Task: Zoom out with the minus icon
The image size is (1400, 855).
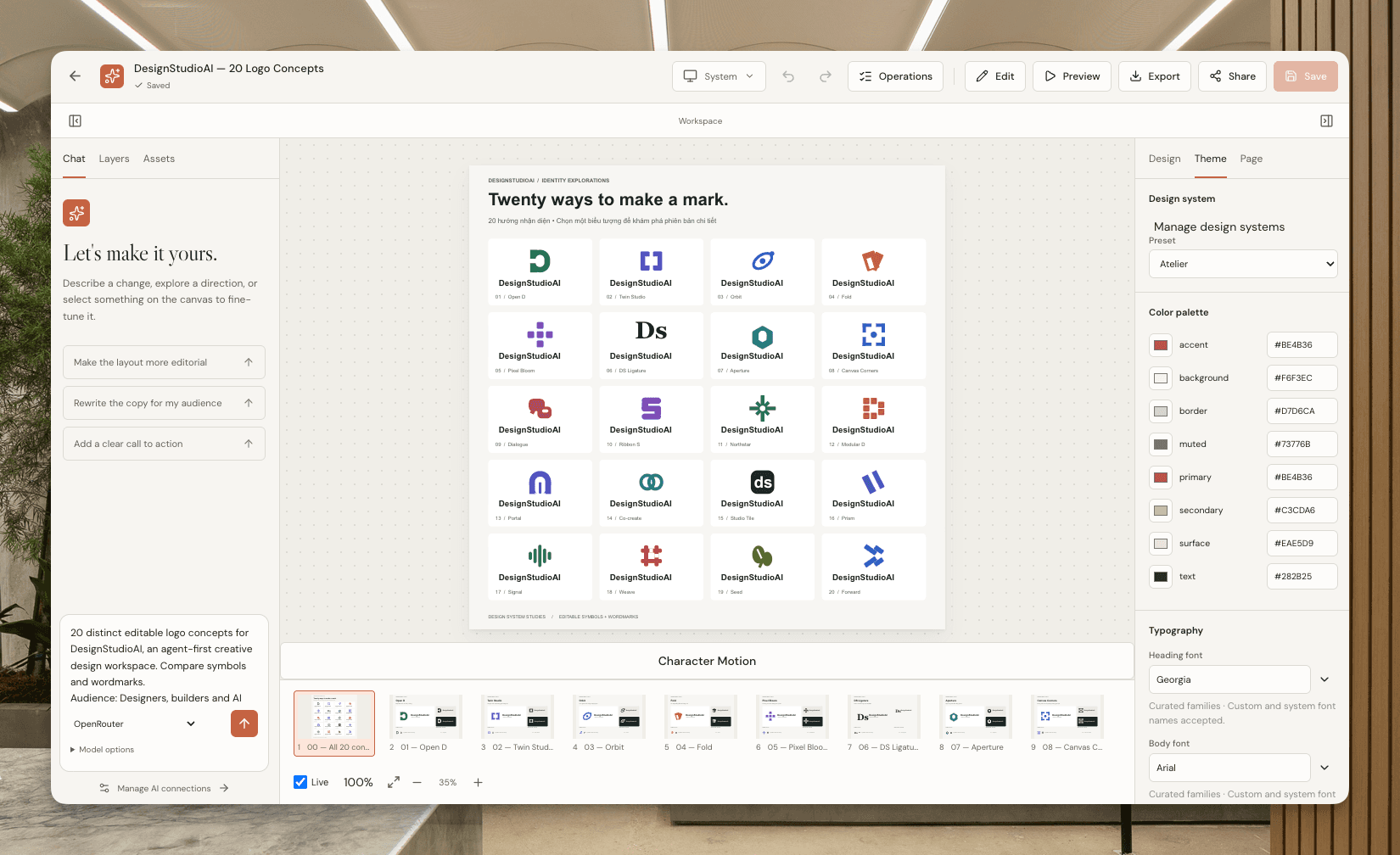Action: click(x=417, y=782)
